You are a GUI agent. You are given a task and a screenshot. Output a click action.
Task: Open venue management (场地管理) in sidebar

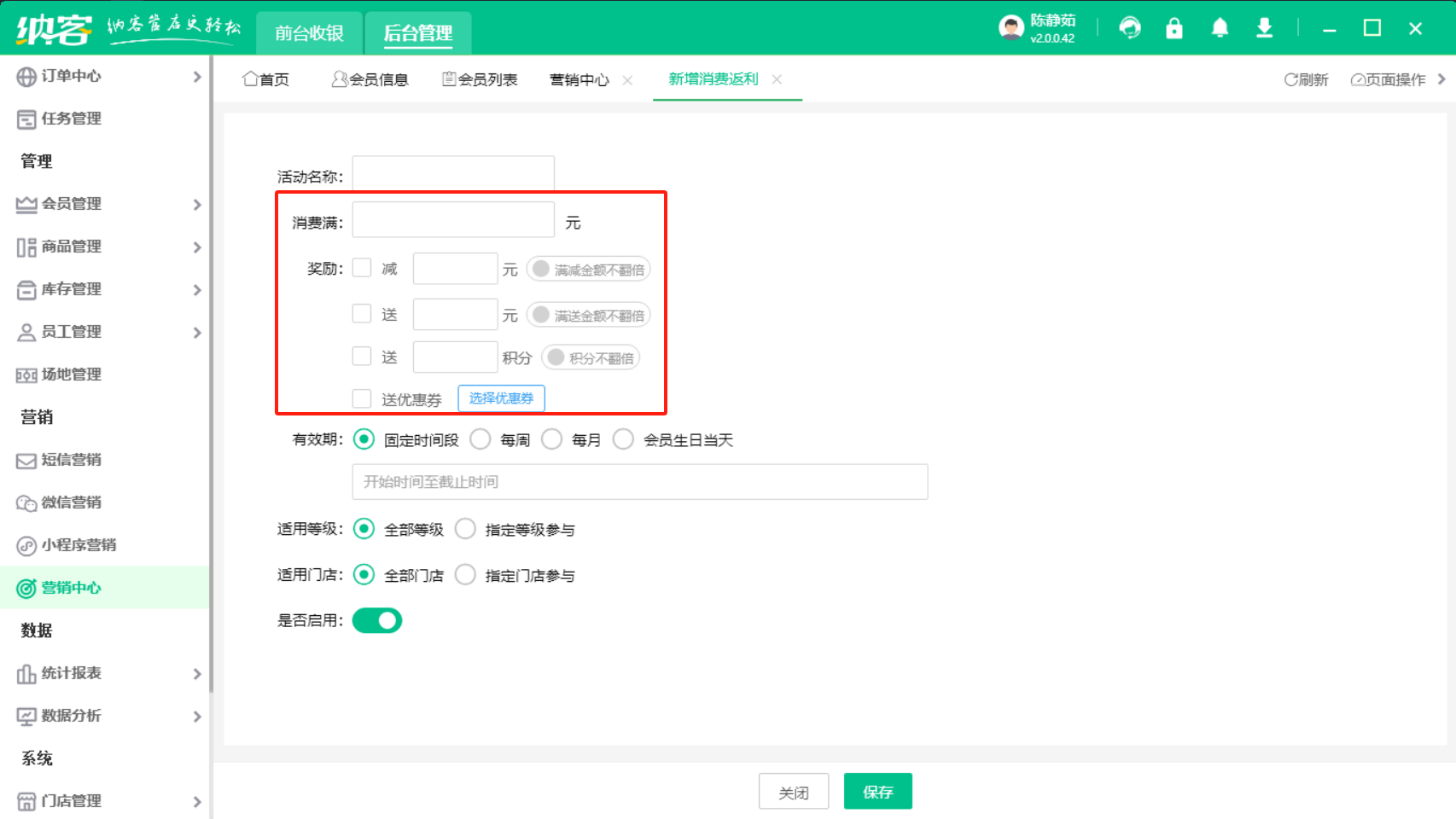[x=71, y=375]
